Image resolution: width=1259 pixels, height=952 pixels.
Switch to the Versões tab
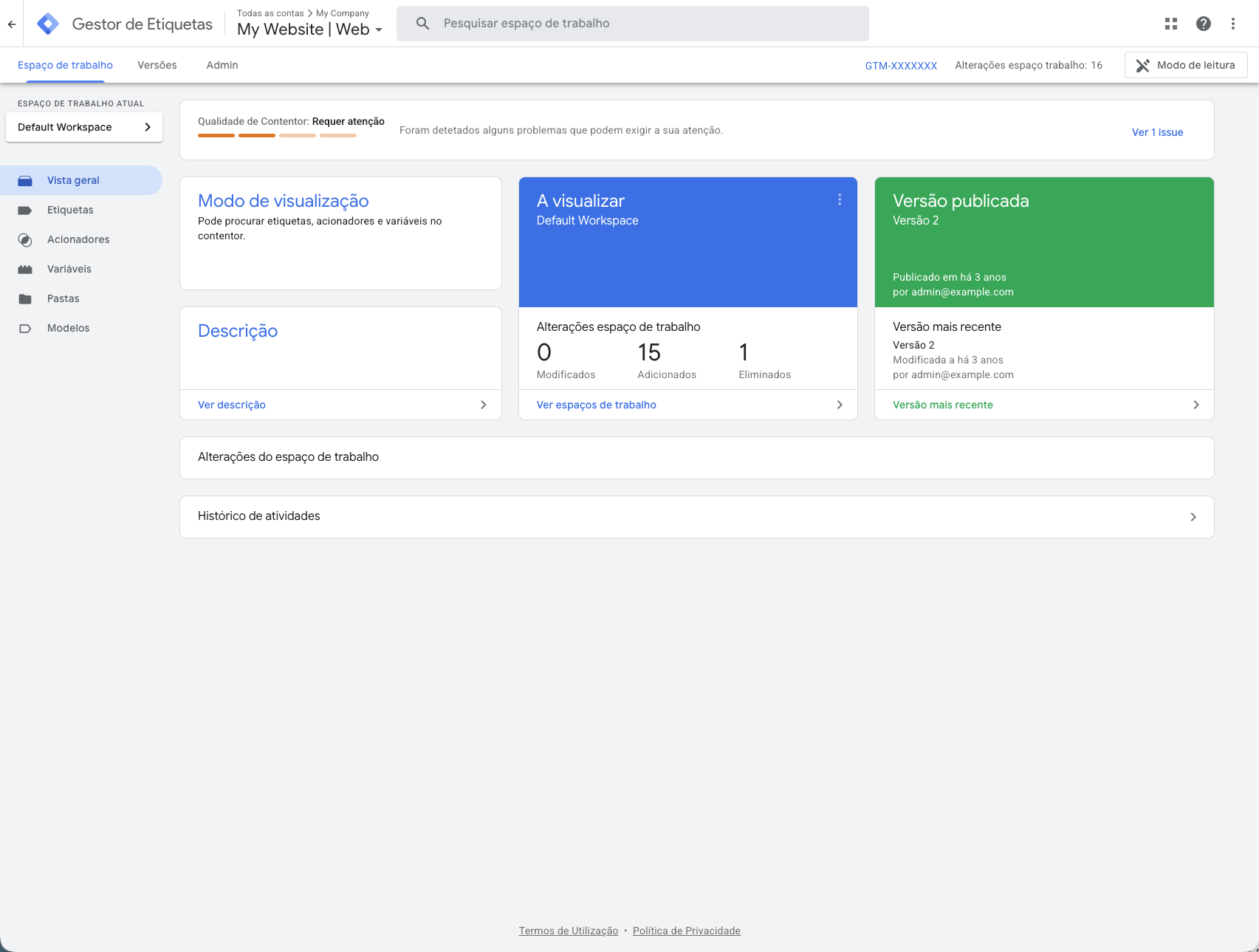pyautogui.click(x=157, y=65)
